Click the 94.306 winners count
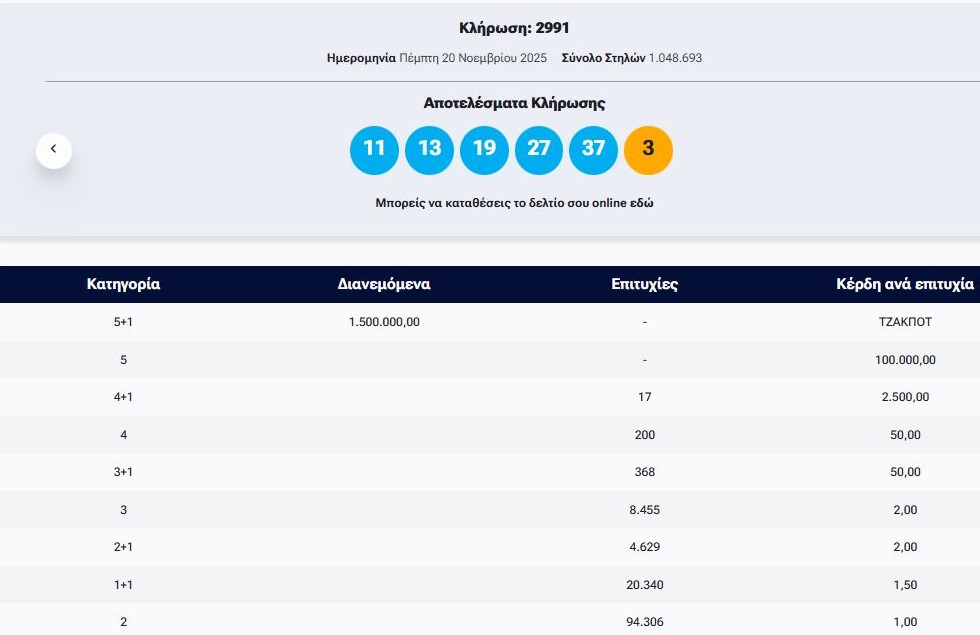 644,622
